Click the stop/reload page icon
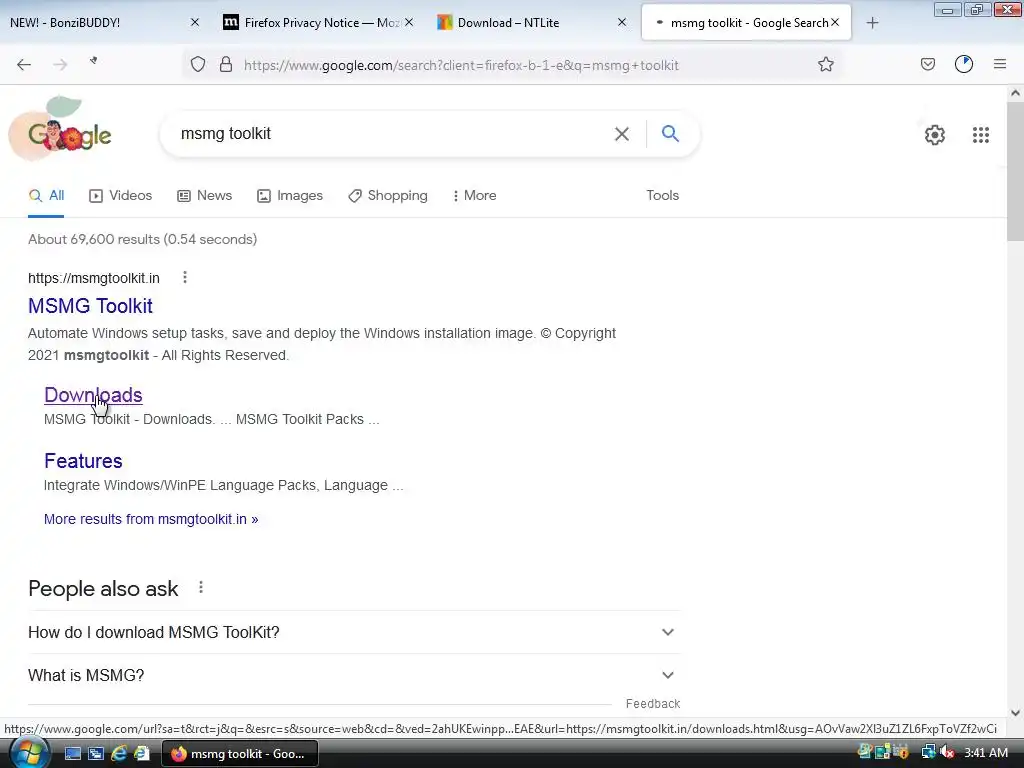Screen dimensions: 1024x768 [93, 61]
